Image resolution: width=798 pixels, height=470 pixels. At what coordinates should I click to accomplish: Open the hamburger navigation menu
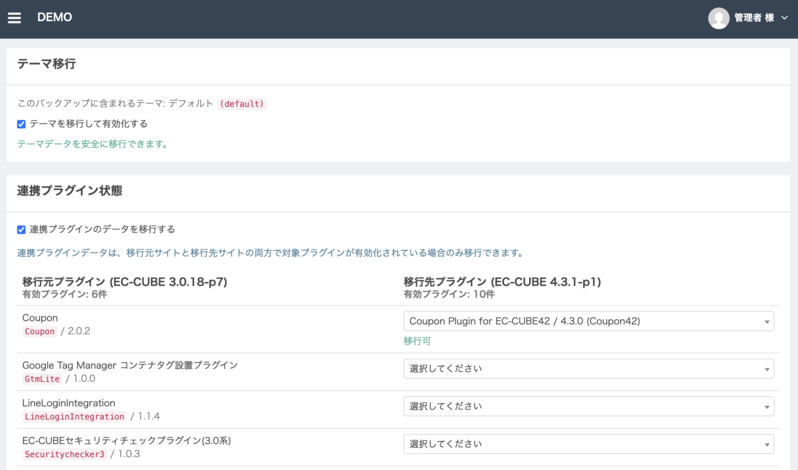click(14, 18)
